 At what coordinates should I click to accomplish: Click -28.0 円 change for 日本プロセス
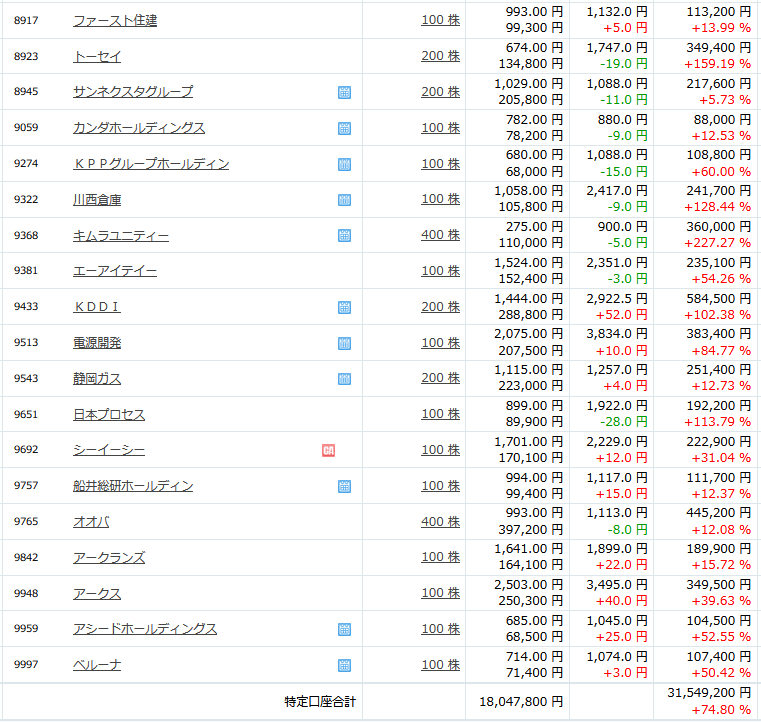click(624, 422)
